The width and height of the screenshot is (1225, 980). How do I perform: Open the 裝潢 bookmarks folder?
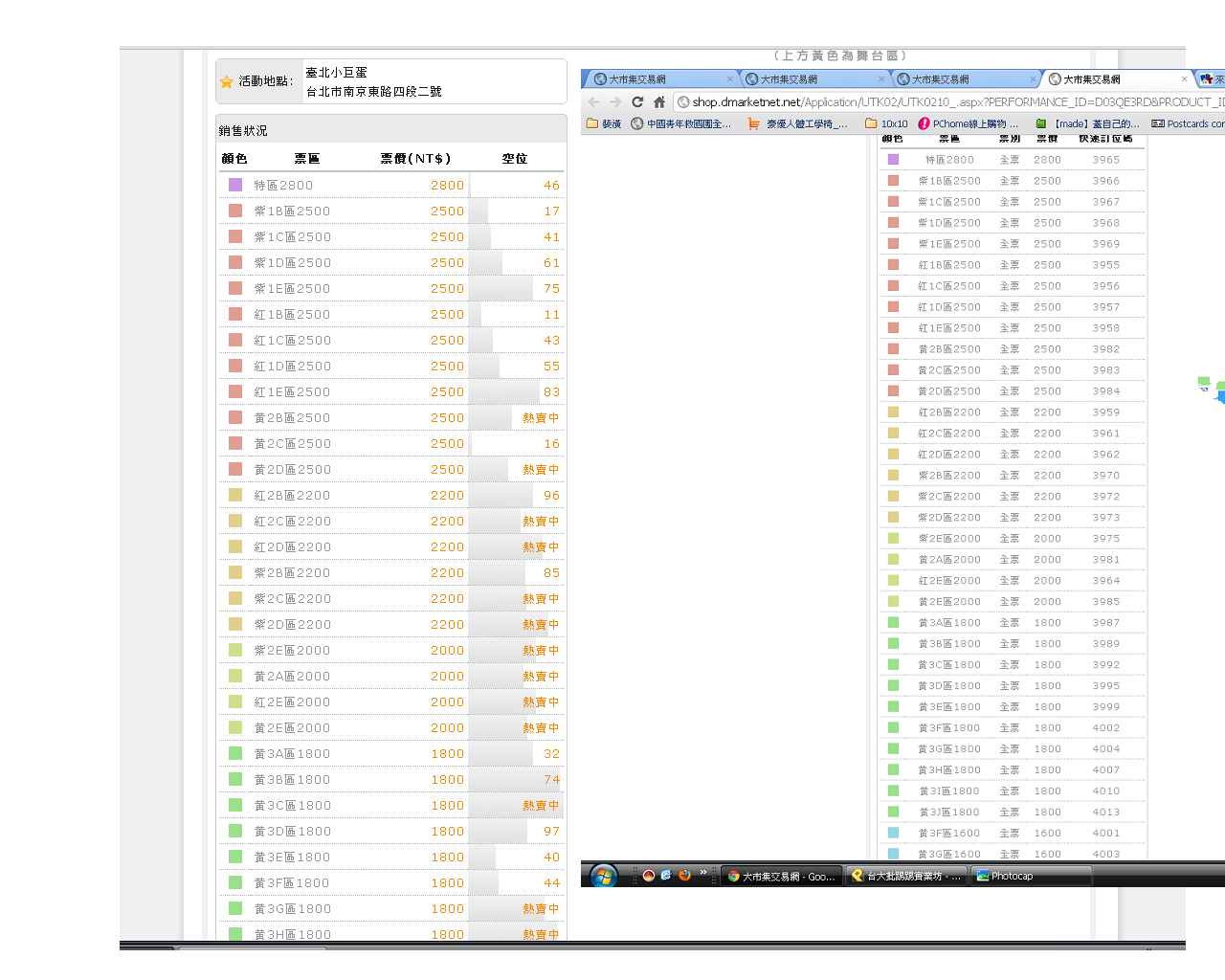[x=604, y=124]
